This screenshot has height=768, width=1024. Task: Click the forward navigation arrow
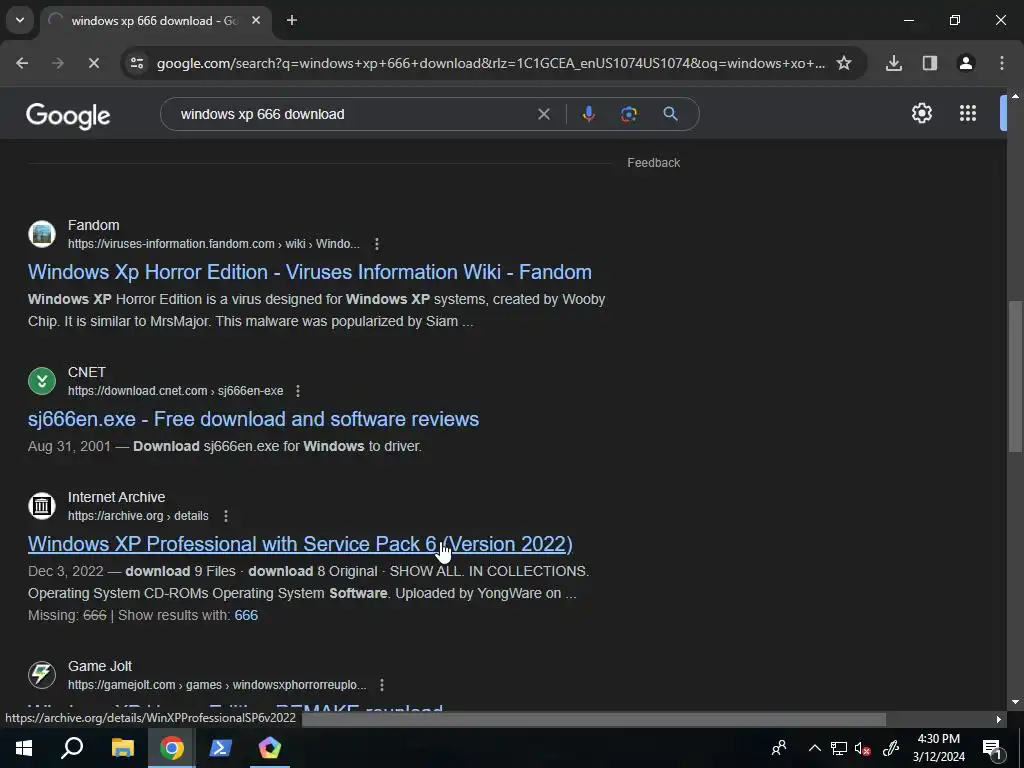tap(58, 63)
